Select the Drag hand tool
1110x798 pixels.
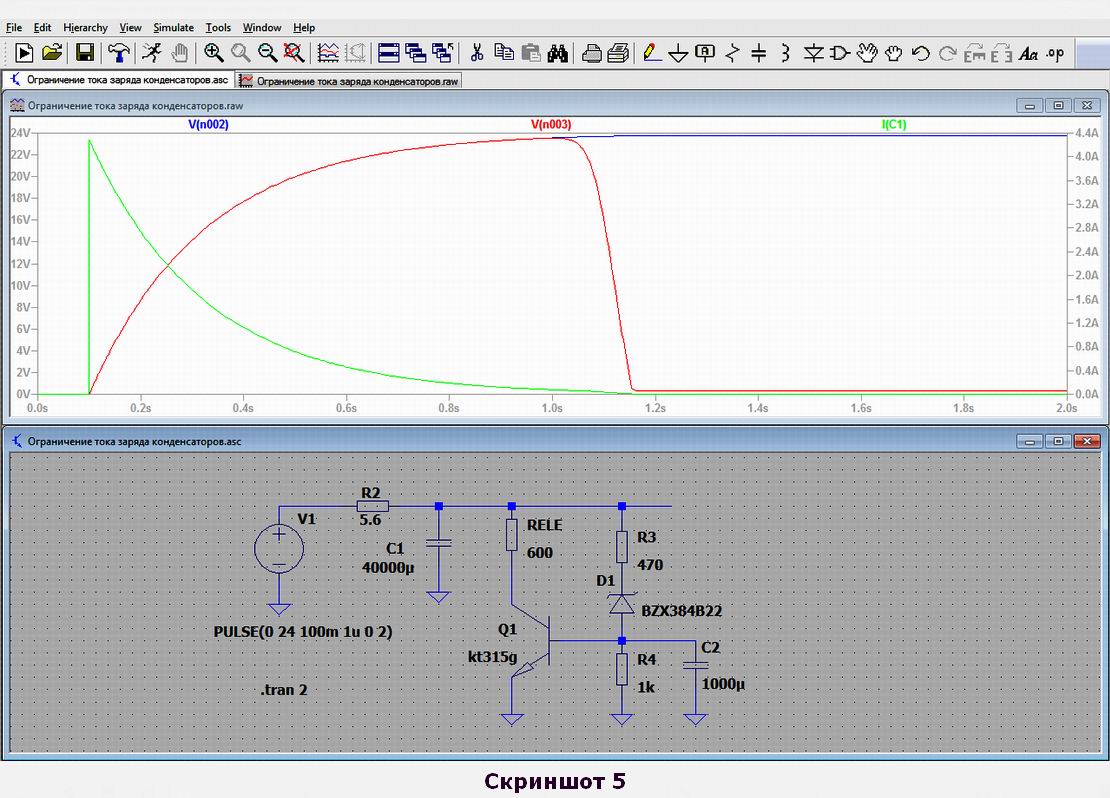893,52
